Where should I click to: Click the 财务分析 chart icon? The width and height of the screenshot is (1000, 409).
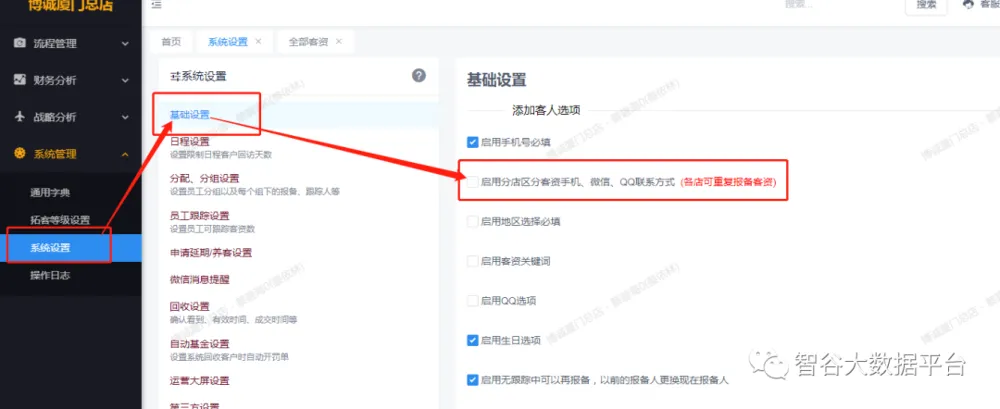(x=19, y=80)
